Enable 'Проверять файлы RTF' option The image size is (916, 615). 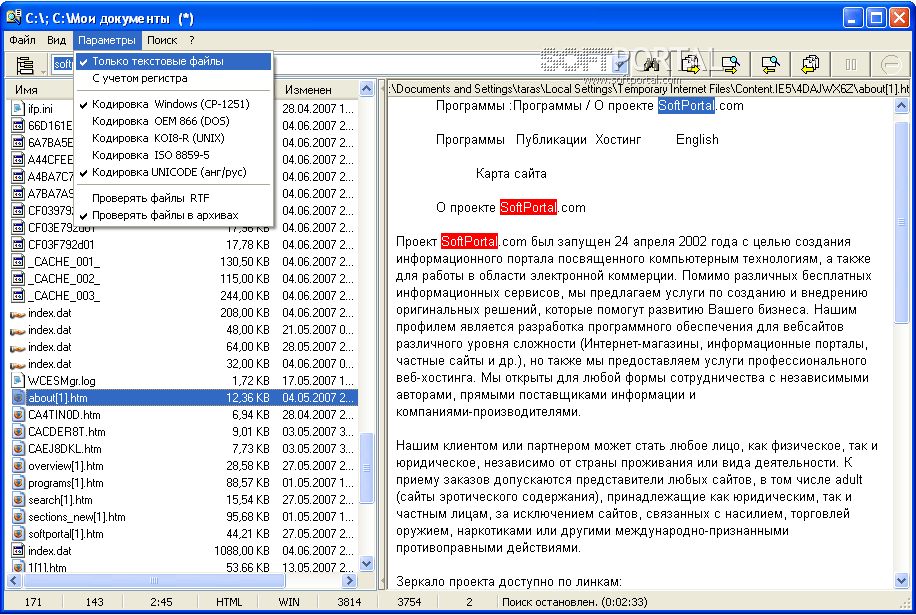click(174, 198)
